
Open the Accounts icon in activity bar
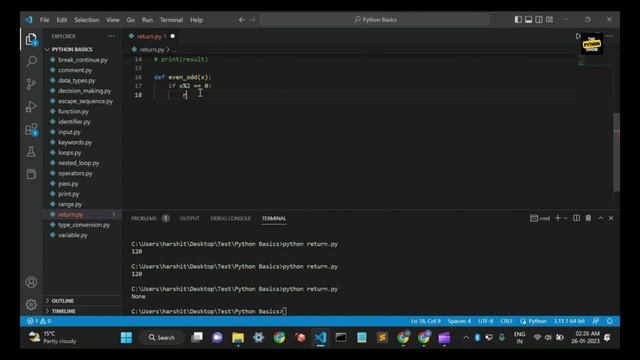click(31, 282)
